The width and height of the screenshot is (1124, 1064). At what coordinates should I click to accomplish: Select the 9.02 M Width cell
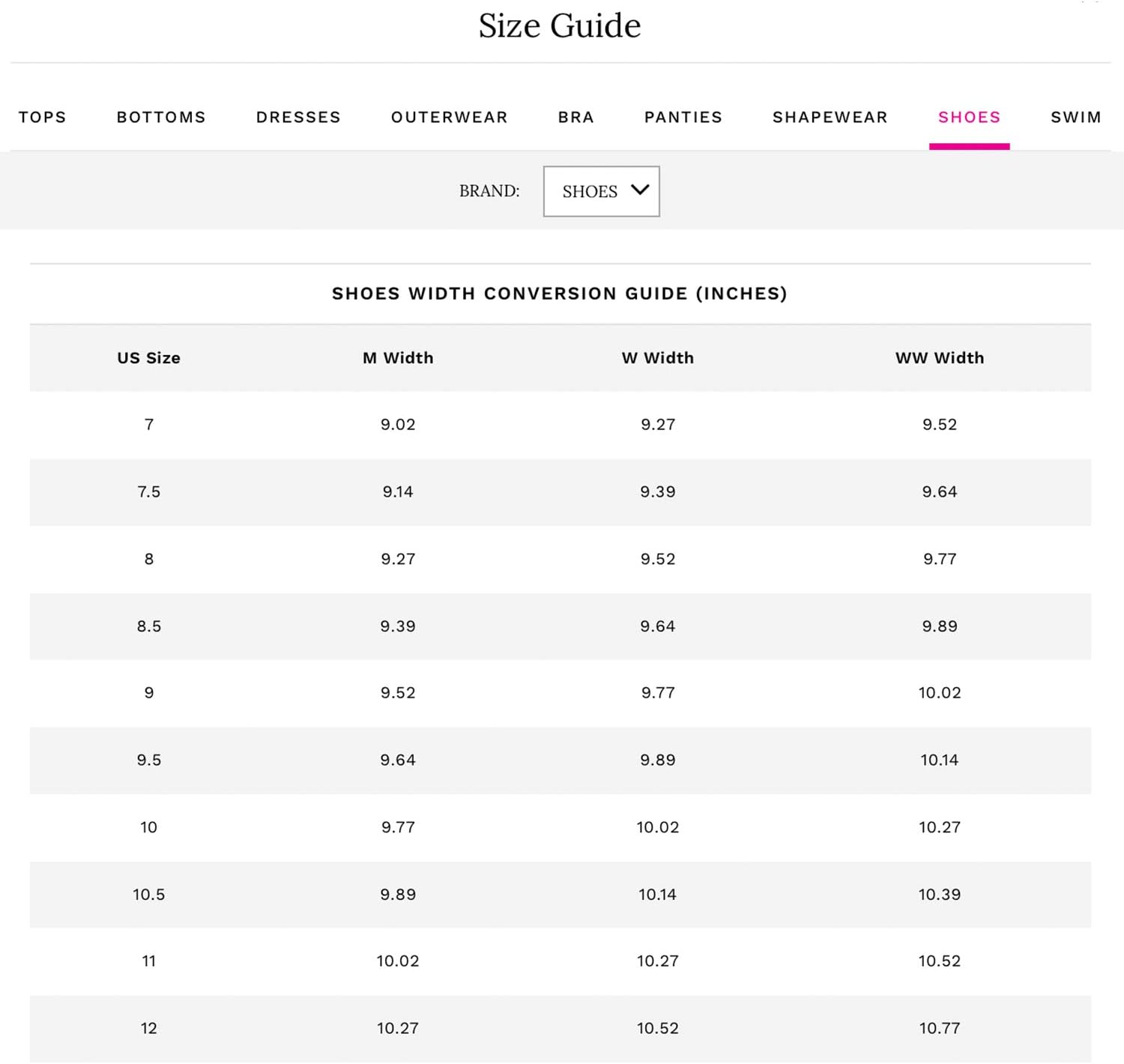coord(398,425)
